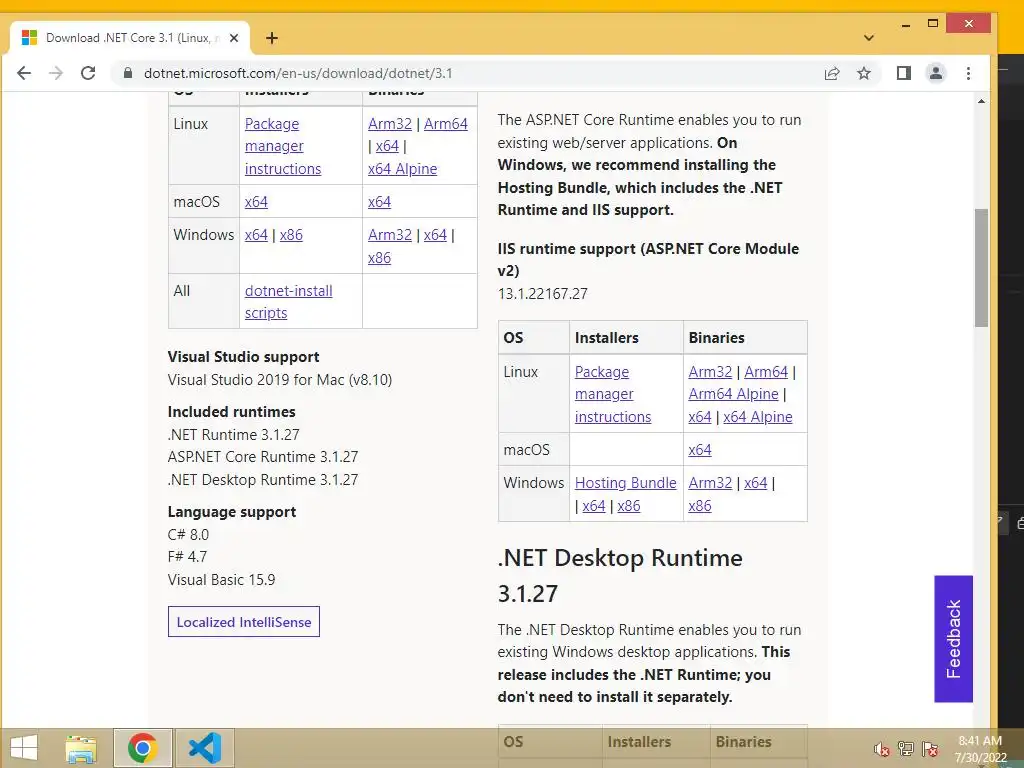The height and width of the screenshot is (768, 1024).
Task: Open Chrome side panel
Action: pyautogui.click(x=904, y=73)
